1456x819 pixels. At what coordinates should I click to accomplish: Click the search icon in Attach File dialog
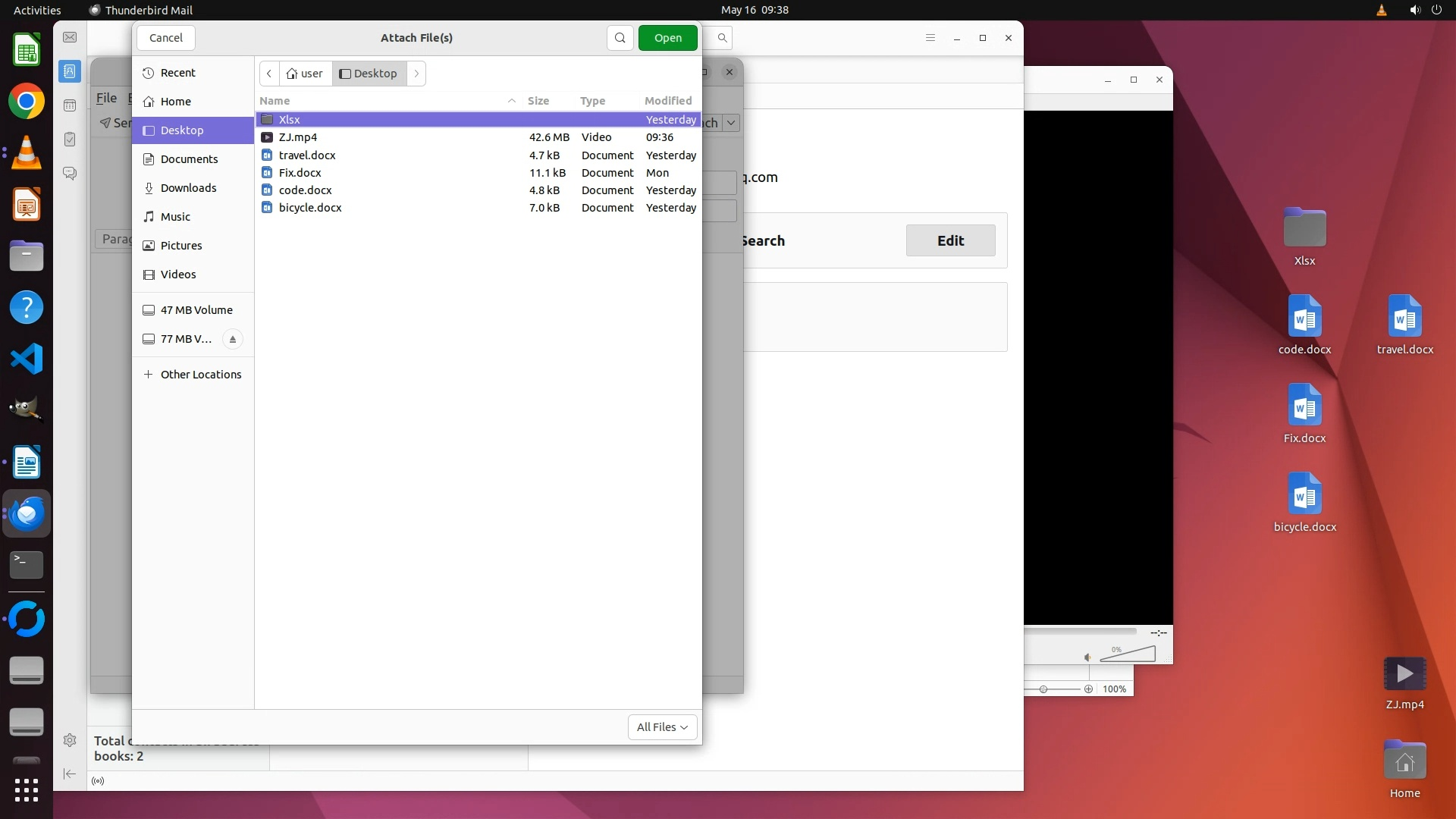point(620,38)
